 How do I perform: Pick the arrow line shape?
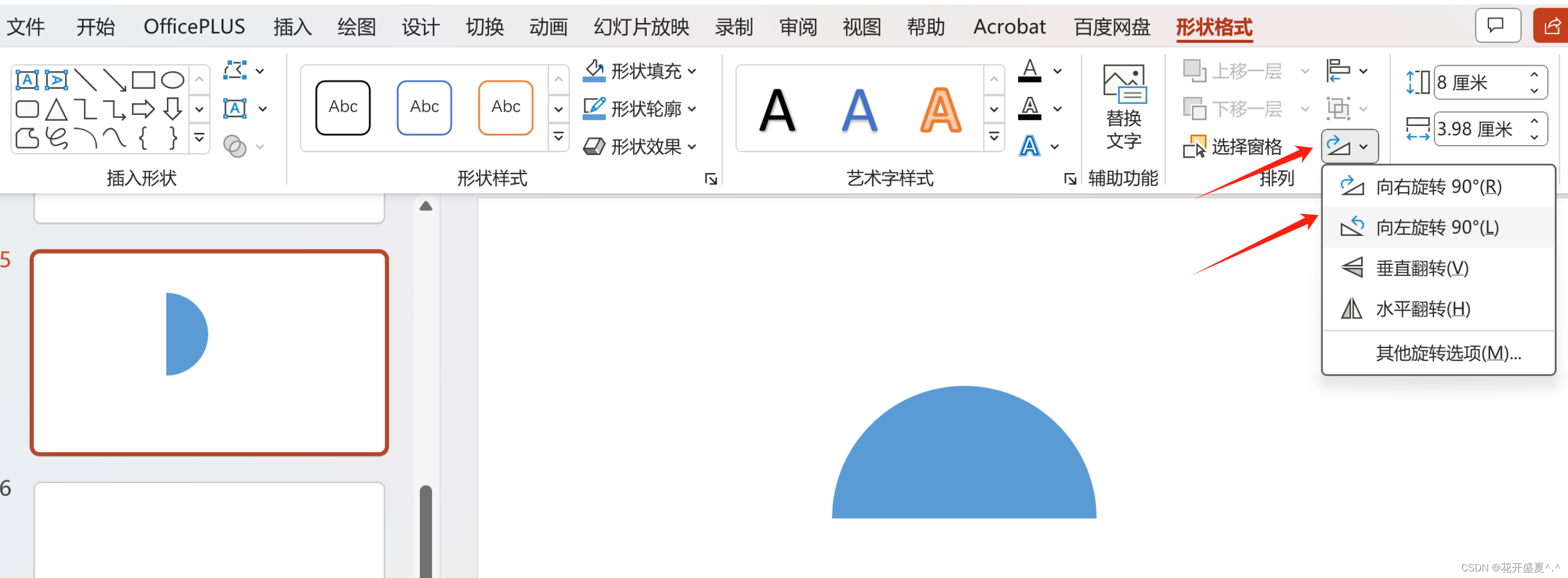(x=114, y=80)
